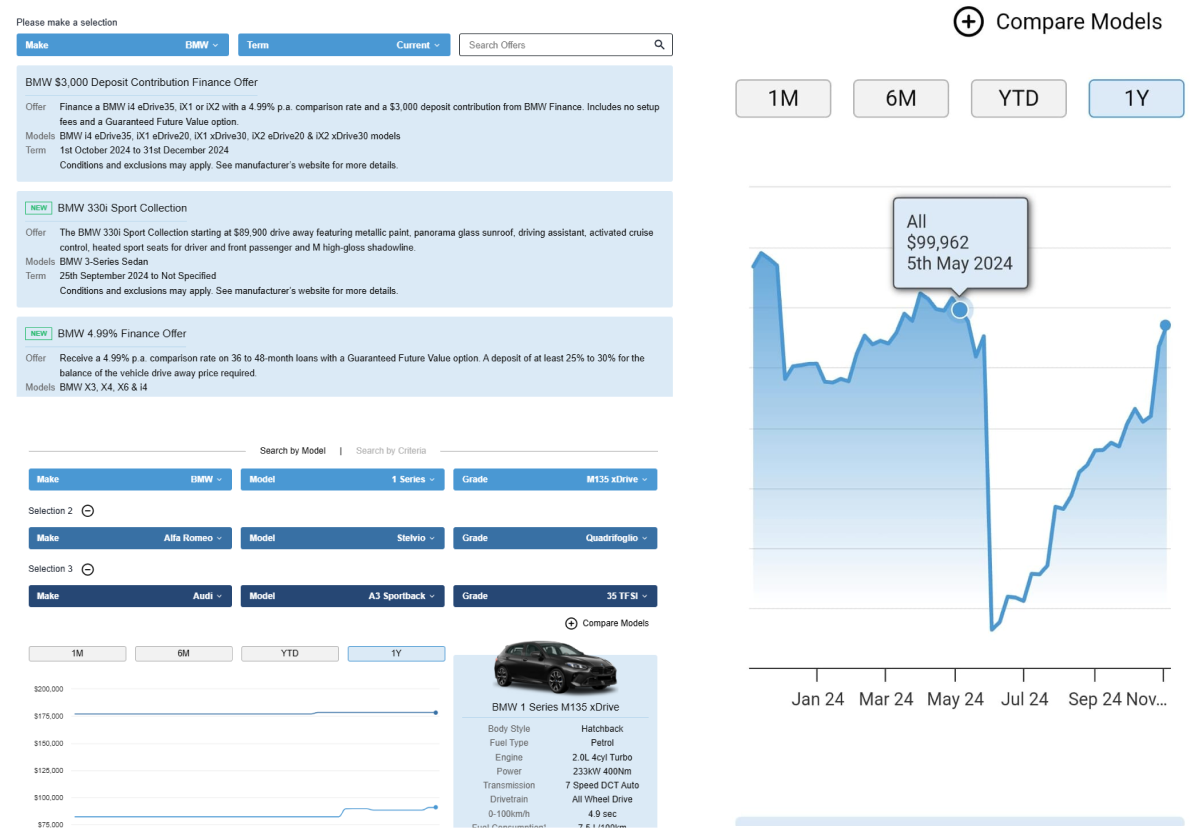Screen dimensions: 1197x828
Task: Open the Grade M135 xDrive dropdown
Action: coord(555,479)
